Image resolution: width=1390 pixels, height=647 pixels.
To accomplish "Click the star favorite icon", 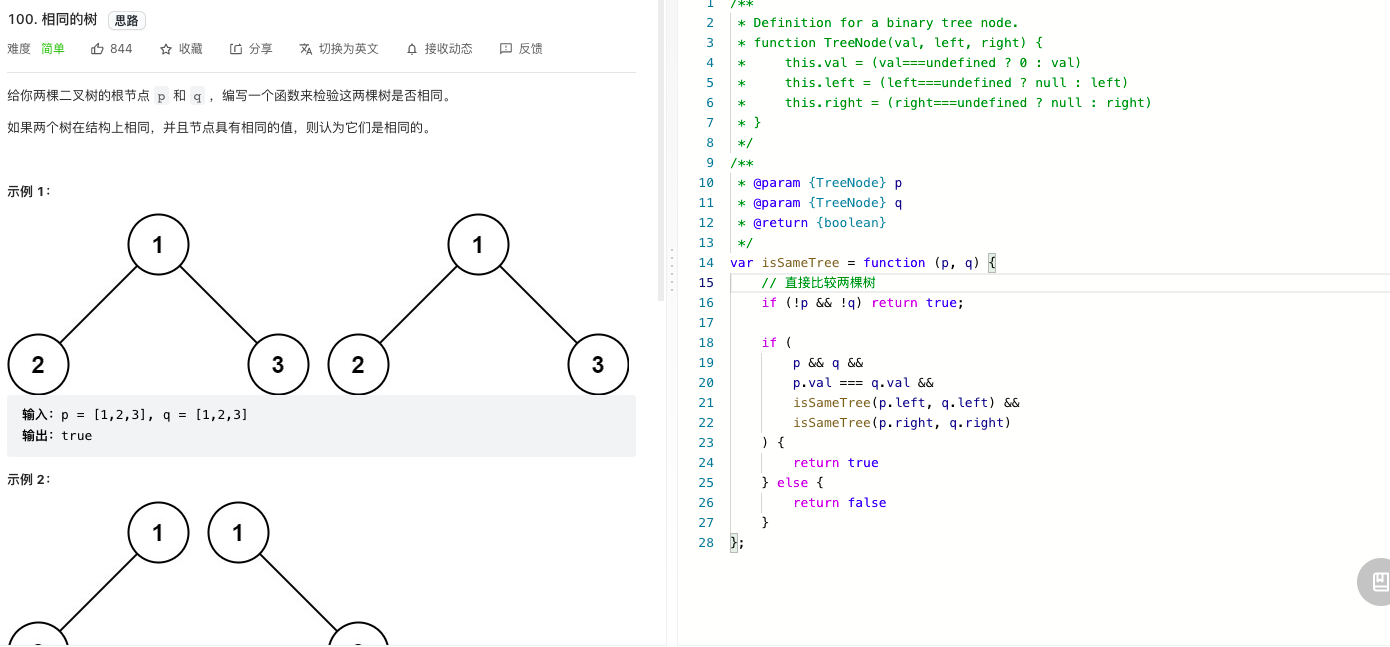I will pyautogui.click(x=166, y=48).
